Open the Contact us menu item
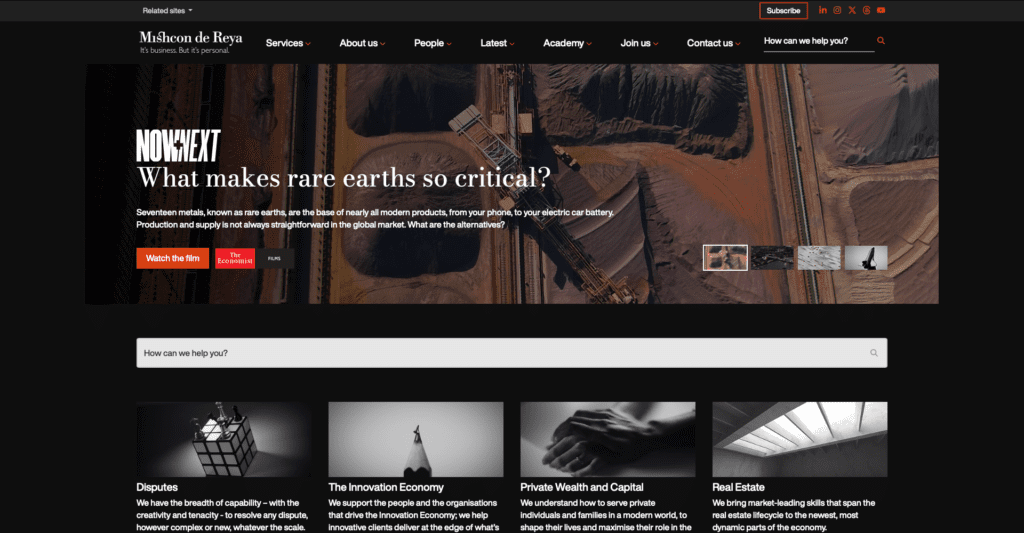Viewport: 1024px width, 533px height. [x=714, y=43]
